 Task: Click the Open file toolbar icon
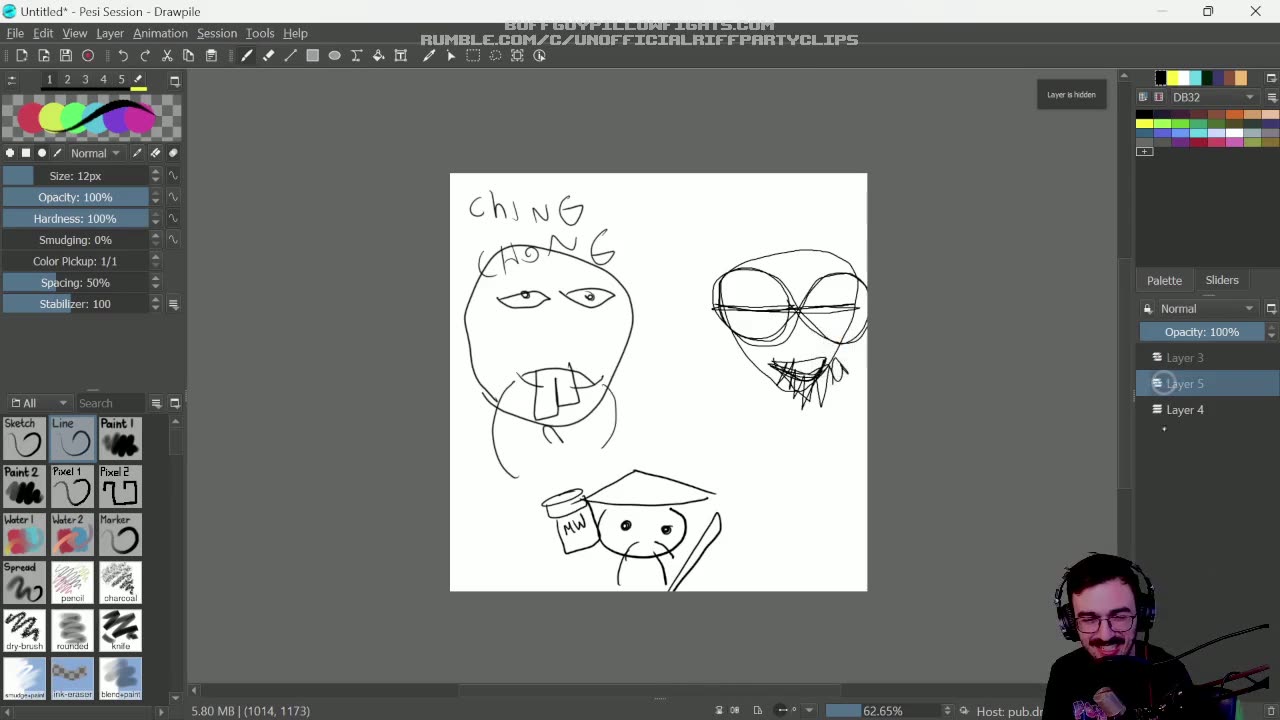pyautogui.click(x=44, y=56)
